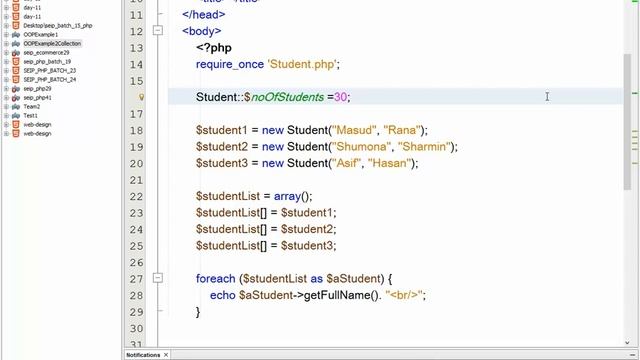Expand the seip_php41 project node
This screenshot has height=360, width=640.
[x=6, y=98]
